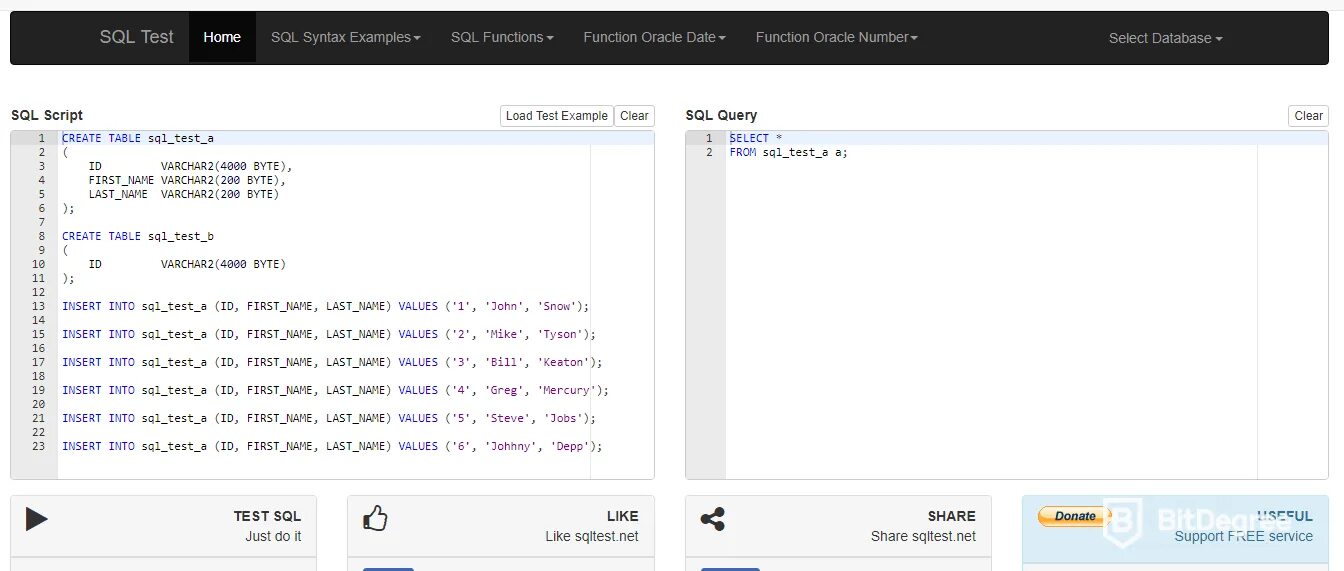The height and width of the screenshot is (571, 1344).
Task: Click the Share network icon
Action: tap(713, 519)
